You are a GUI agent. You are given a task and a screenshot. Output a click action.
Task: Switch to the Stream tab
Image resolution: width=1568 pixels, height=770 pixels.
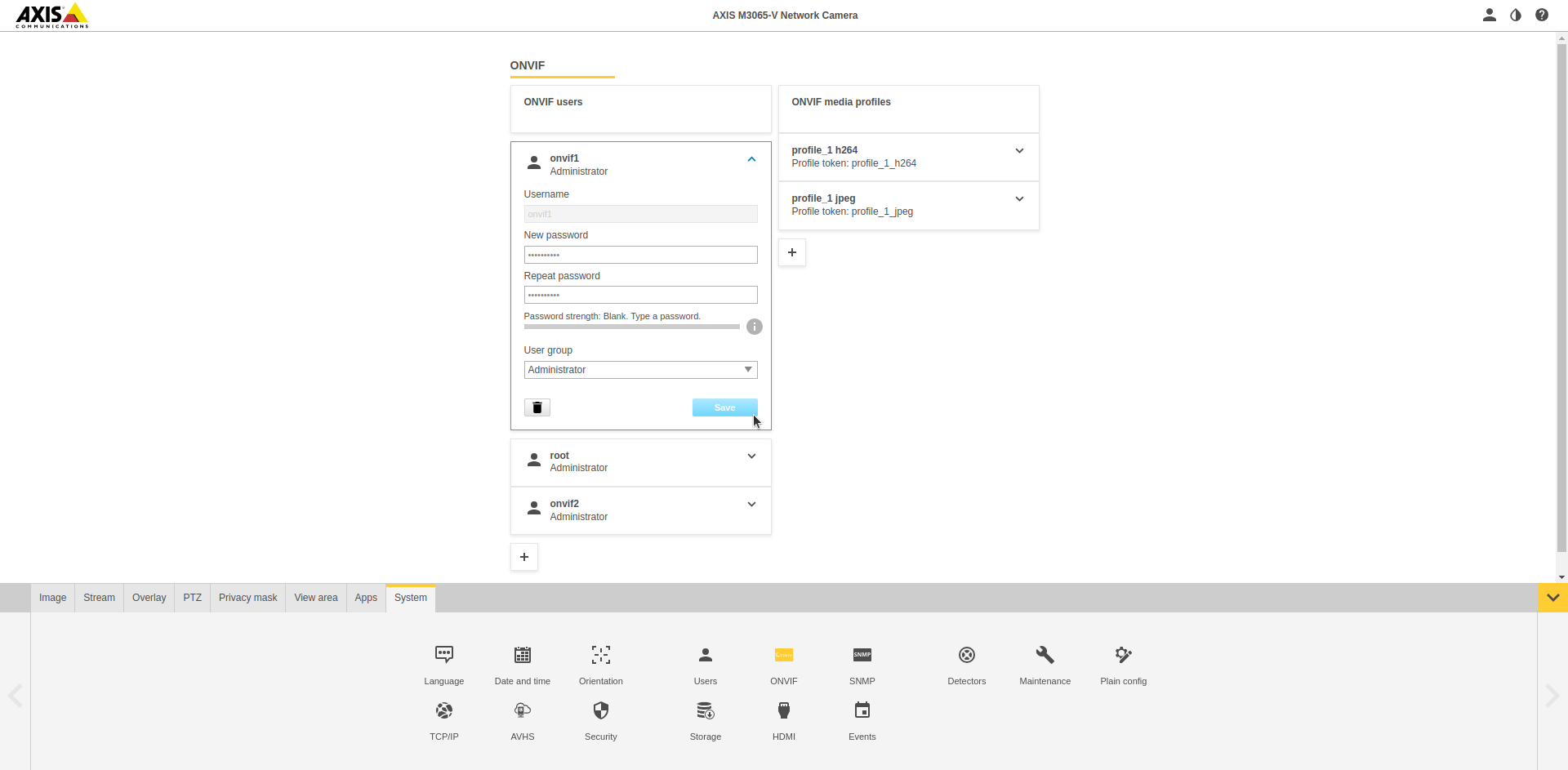coord(99,598)
